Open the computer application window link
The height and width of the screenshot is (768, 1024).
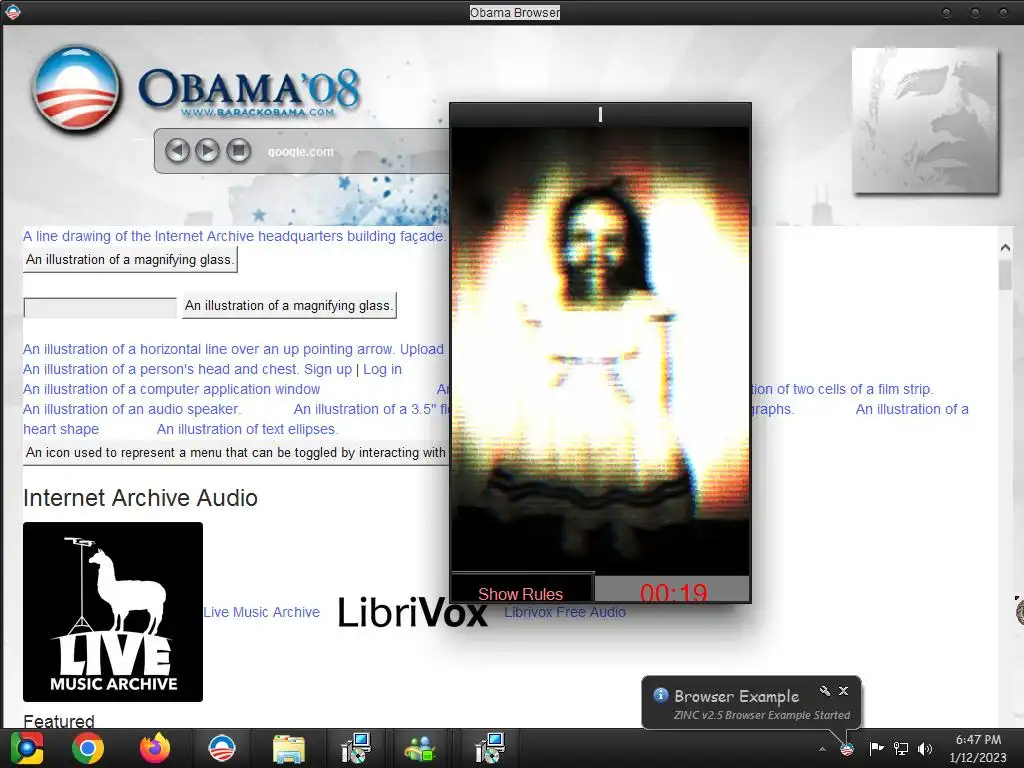[x=171, y=389]
